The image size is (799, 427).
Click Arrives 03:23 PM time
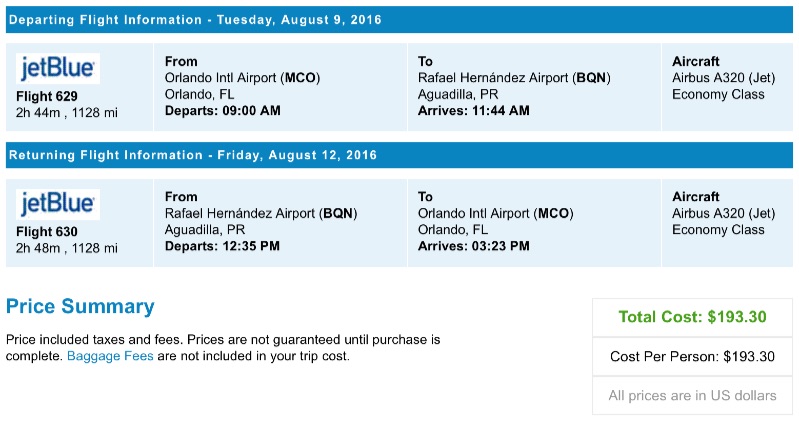[473, 246]
